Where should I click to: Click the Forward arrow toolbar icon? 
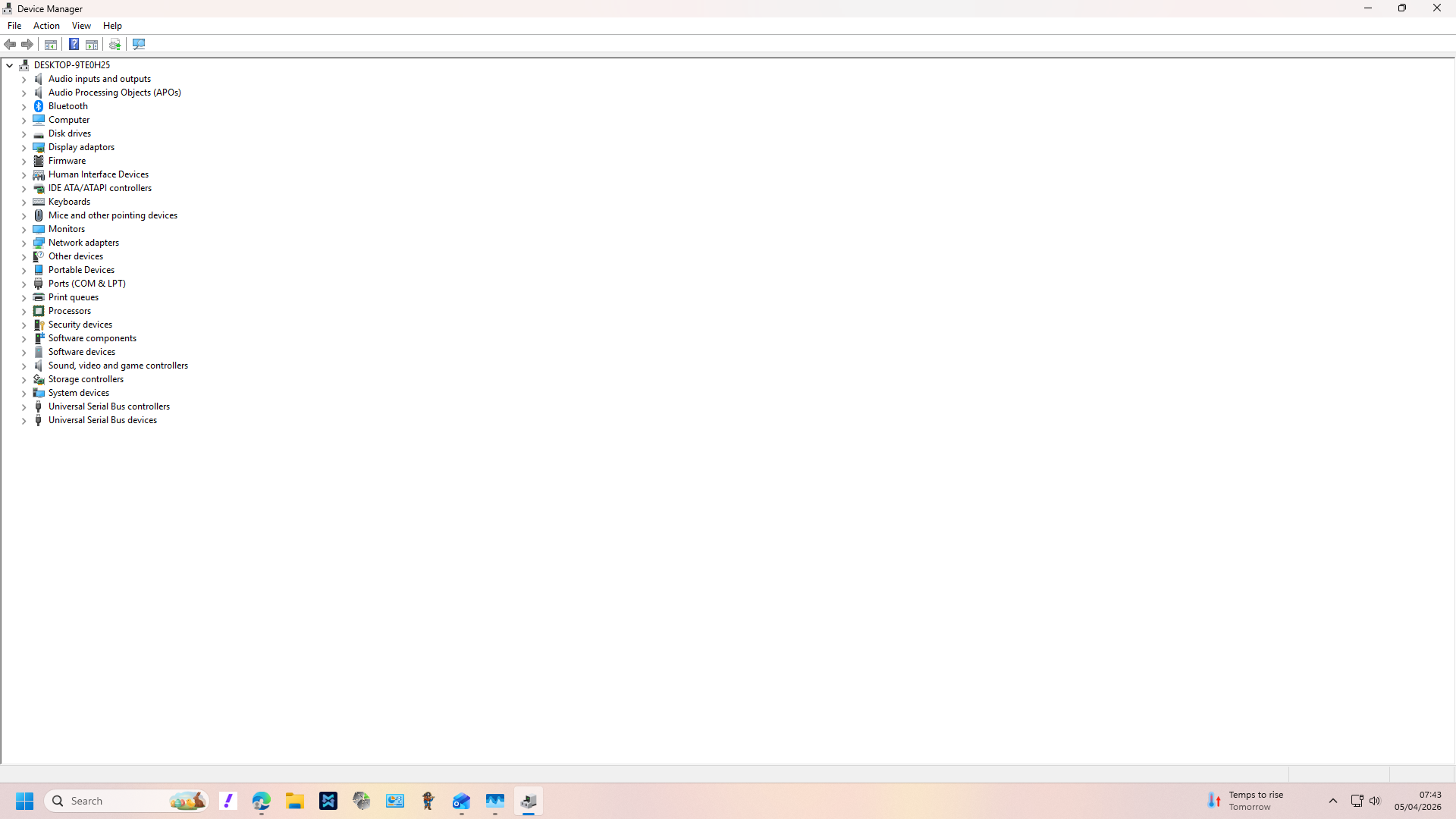pos(27,44)
